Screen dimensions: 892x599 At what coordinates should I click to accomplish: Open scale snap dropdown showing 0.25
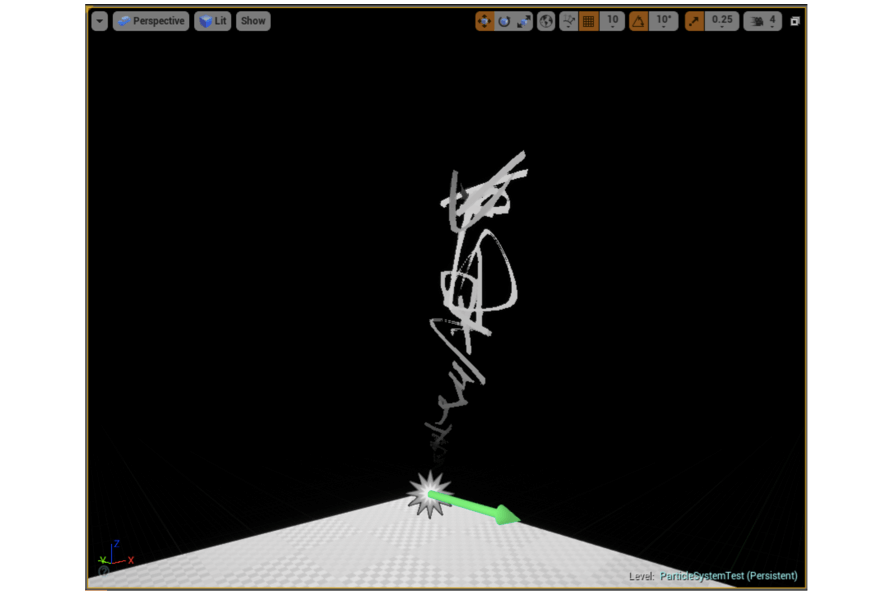tap(721, 21)
